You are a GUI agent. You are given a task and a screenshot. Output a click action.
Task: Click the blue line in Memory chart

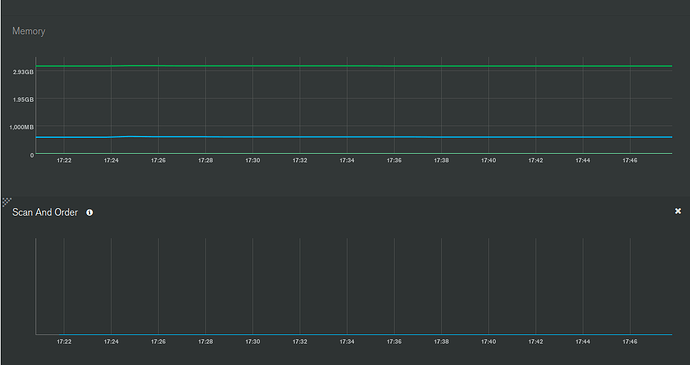(x=354, y=137)
